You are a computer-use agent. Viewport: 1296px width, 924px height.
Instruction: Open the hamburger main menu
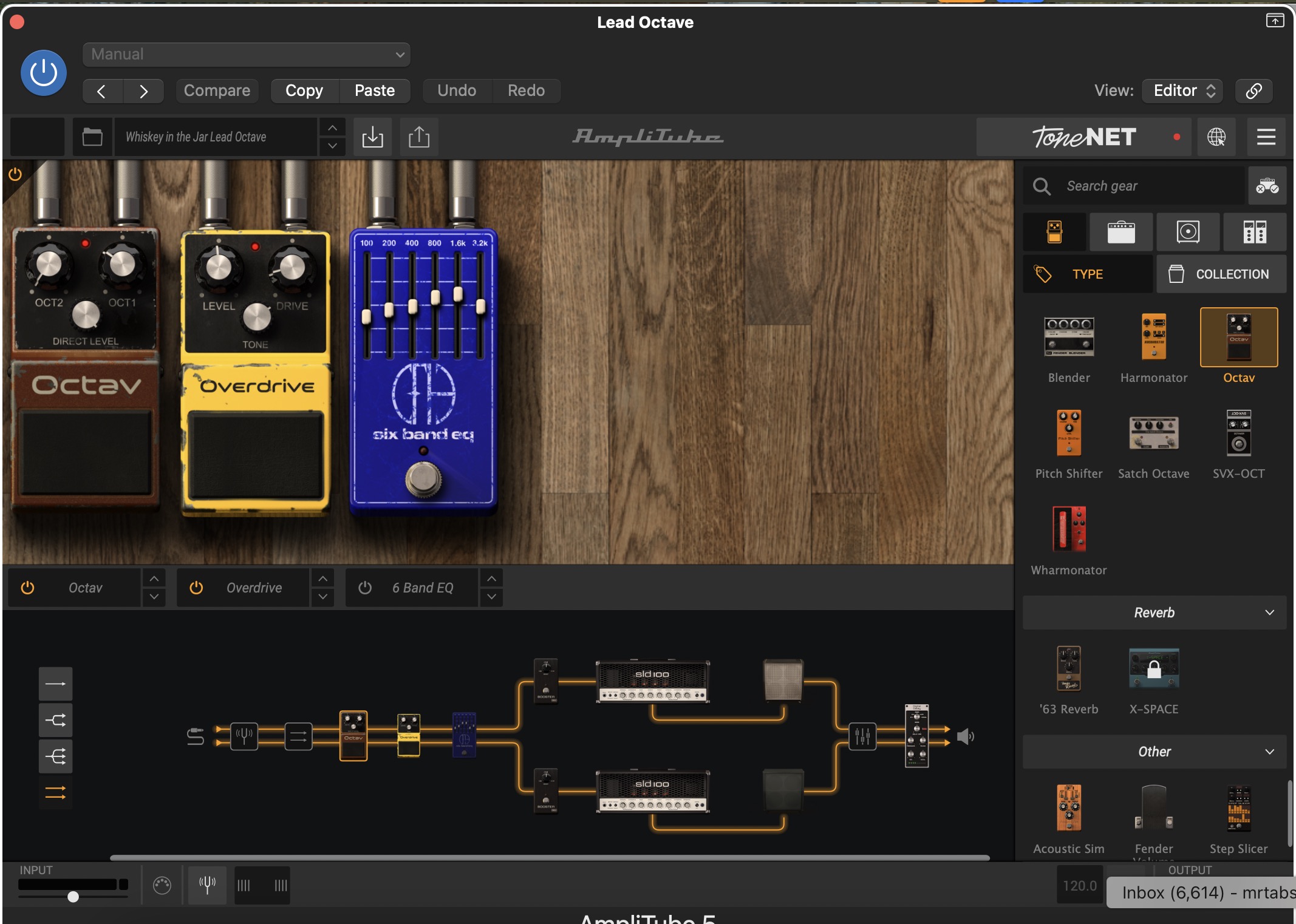[1266, 137]
